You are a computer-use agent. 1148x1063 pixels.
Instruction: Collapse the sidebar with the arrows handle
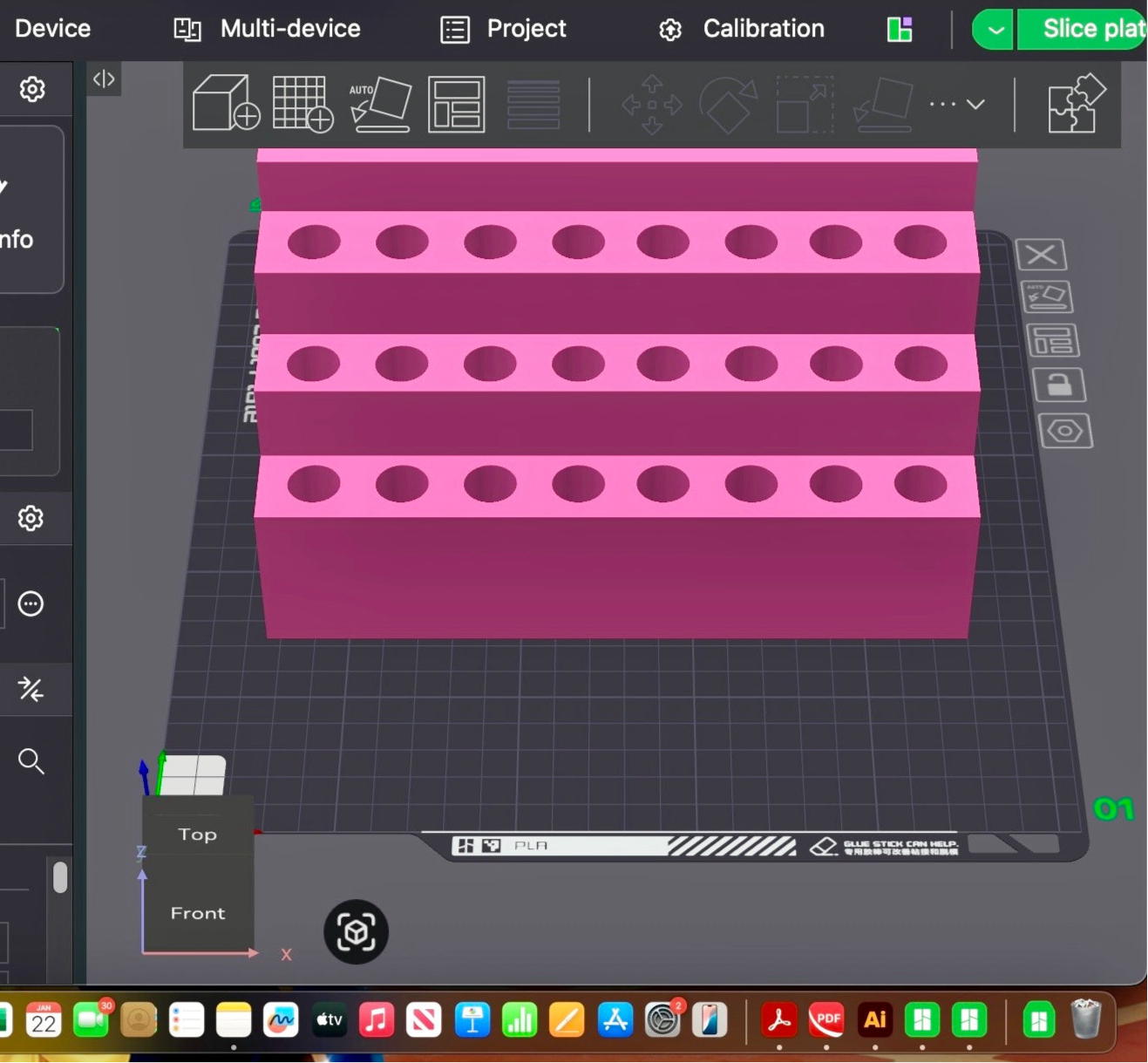[104, 79]
